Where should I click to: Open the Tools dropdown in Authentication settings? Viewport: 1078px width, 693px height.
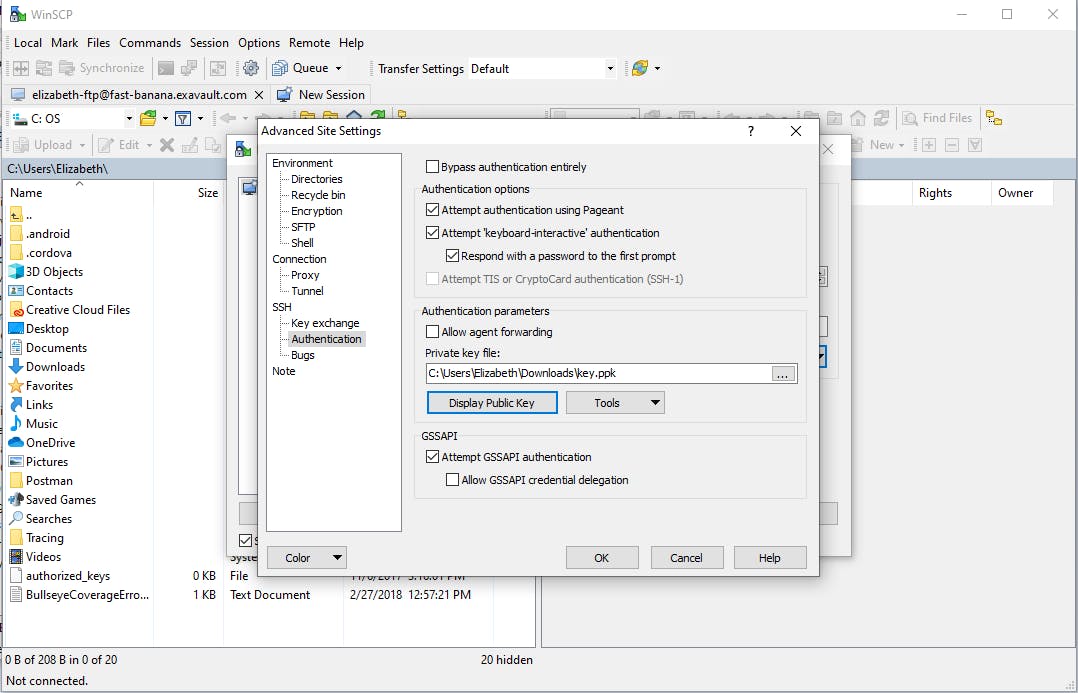click(x=615, y=402)
